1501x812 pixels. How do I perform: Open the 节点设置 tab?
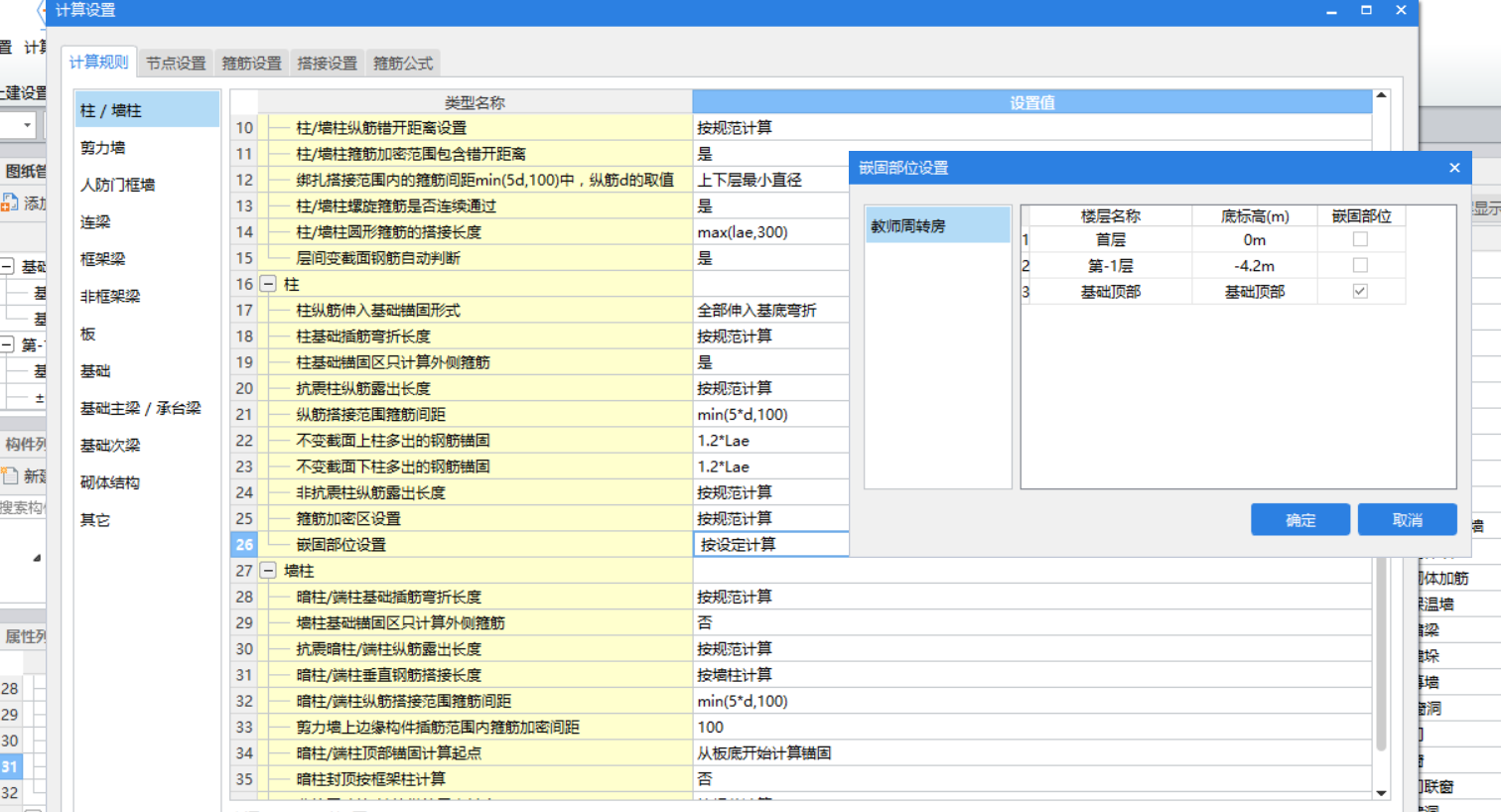click(176, 64)
